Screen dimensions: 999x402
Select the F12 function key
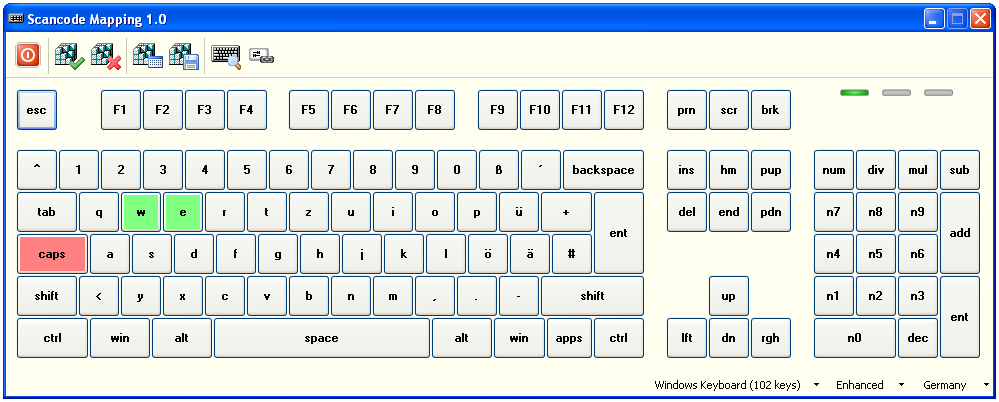[625, 110]
